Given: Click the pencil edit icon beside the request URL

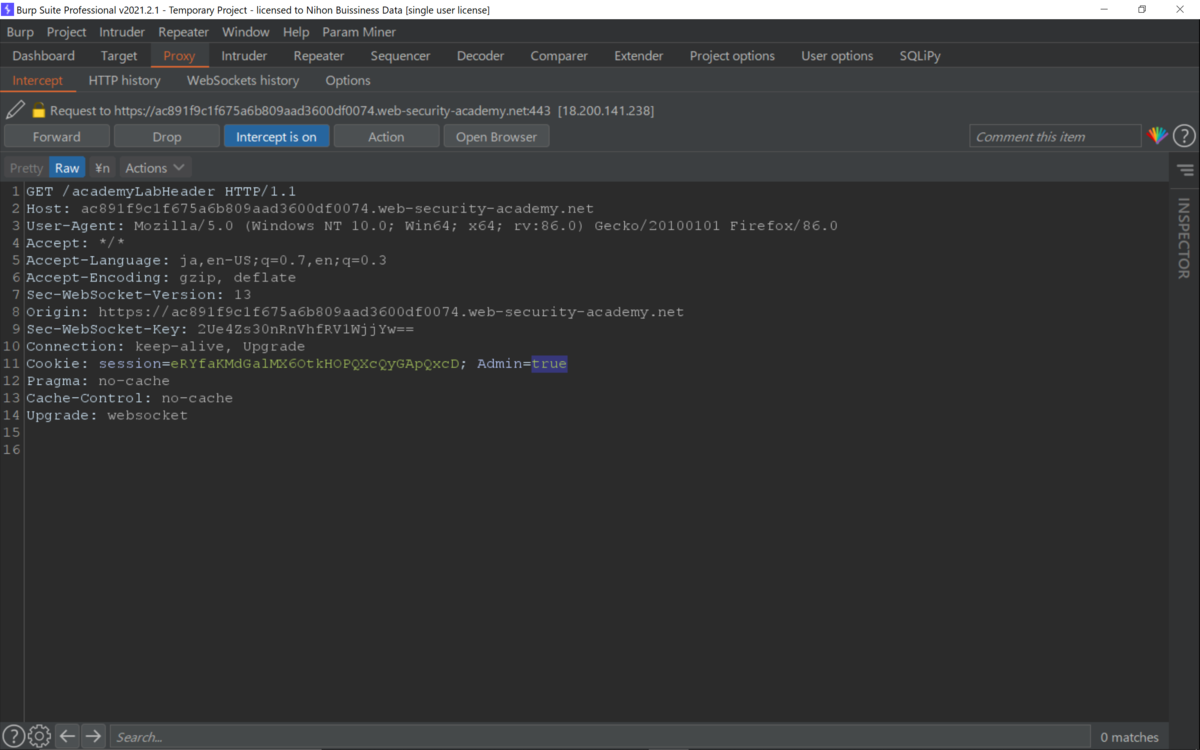Looking at the screenshot, I should tap(15, 110).
